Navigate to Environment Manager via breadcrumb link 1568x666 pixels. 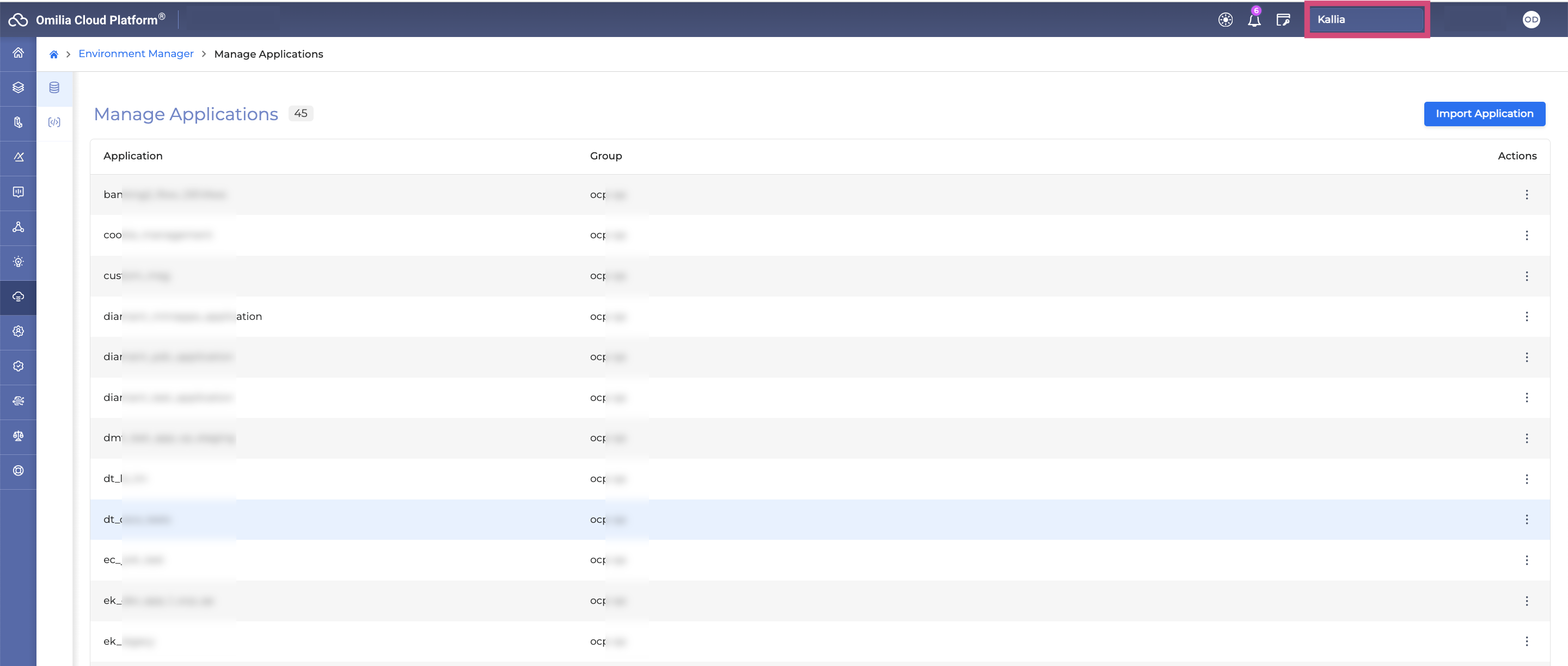coord(136,53)
